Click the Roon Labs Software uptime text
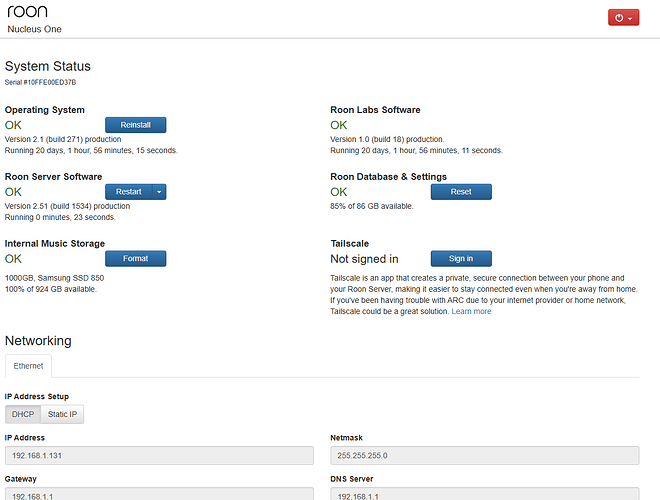 [417, 150]
